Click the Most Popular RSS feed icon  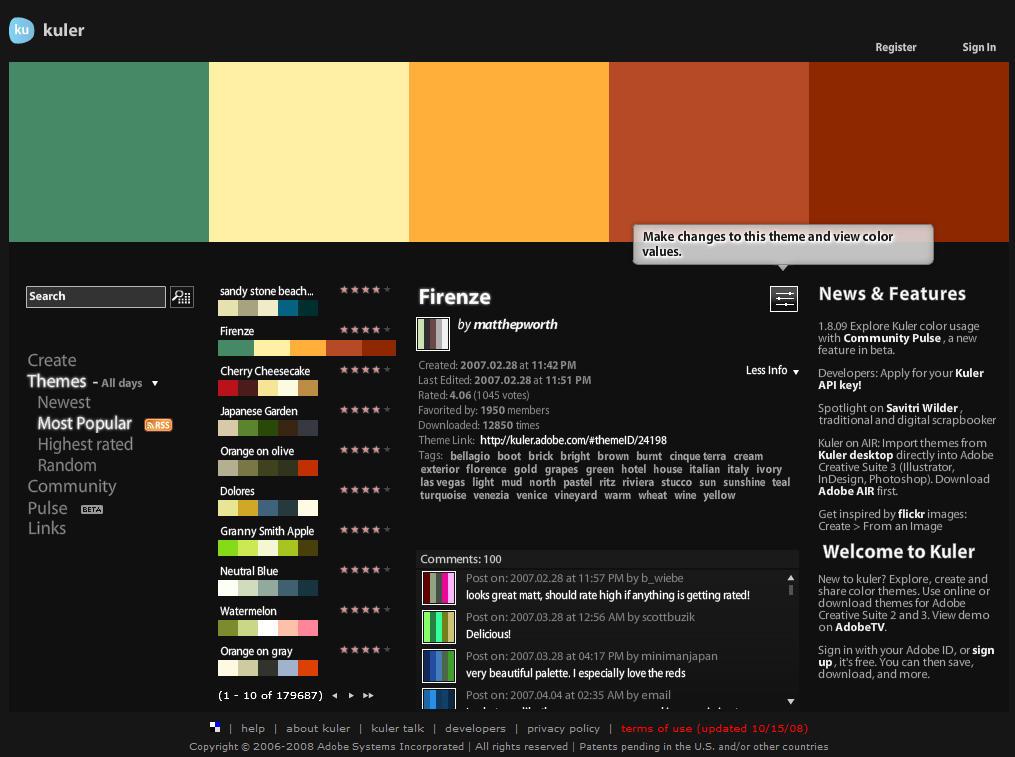(x=158, y=425)
